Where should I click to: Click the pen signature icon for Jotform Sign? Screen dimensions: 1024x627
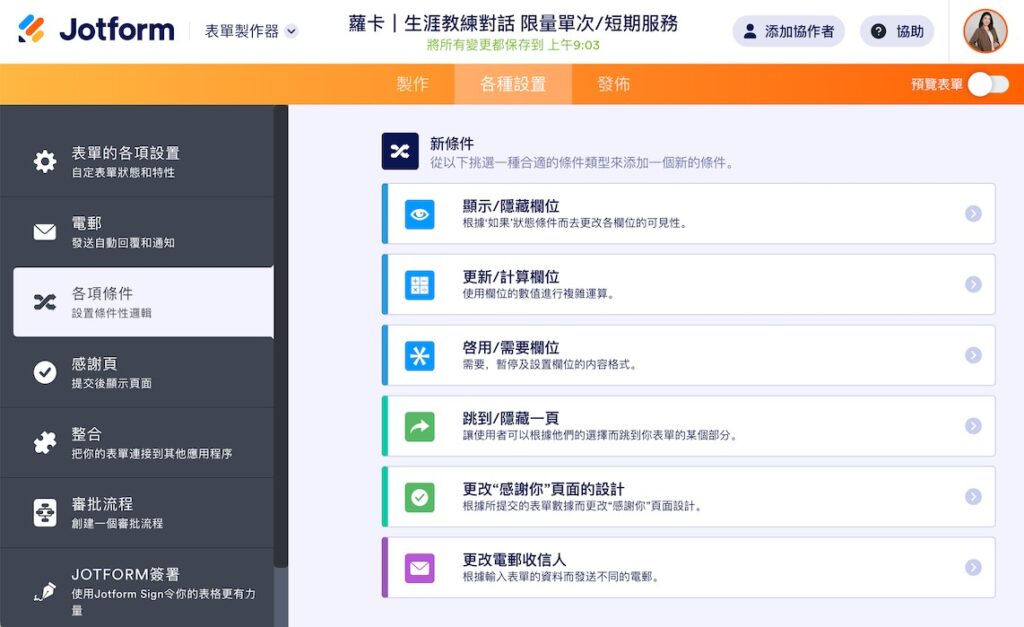tap(45, 592)
